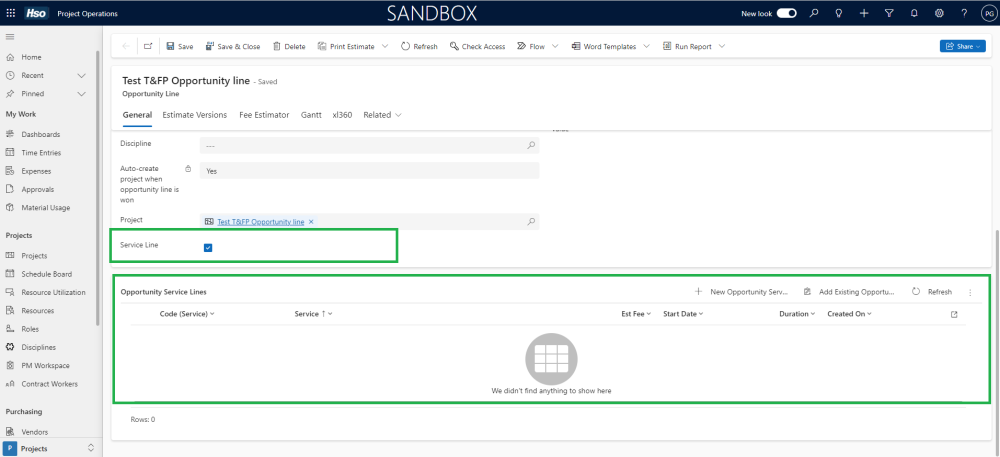Open Expenses in the sidebar

[36, 171]
